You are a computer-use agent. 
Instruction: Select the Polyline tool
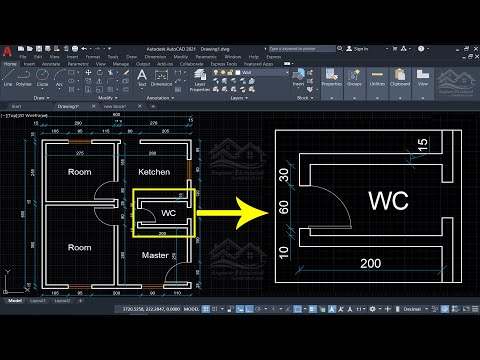point(24,78)
